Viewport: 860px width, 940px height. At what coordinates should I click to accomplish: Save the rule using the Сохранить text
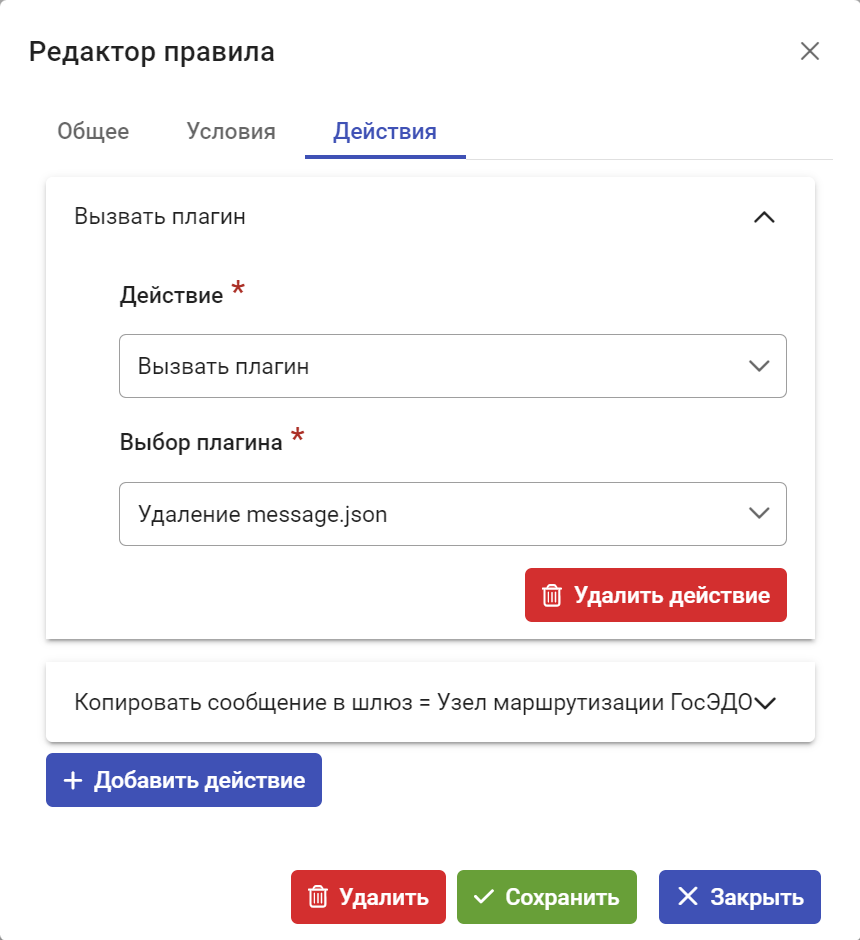pos(562,897)
